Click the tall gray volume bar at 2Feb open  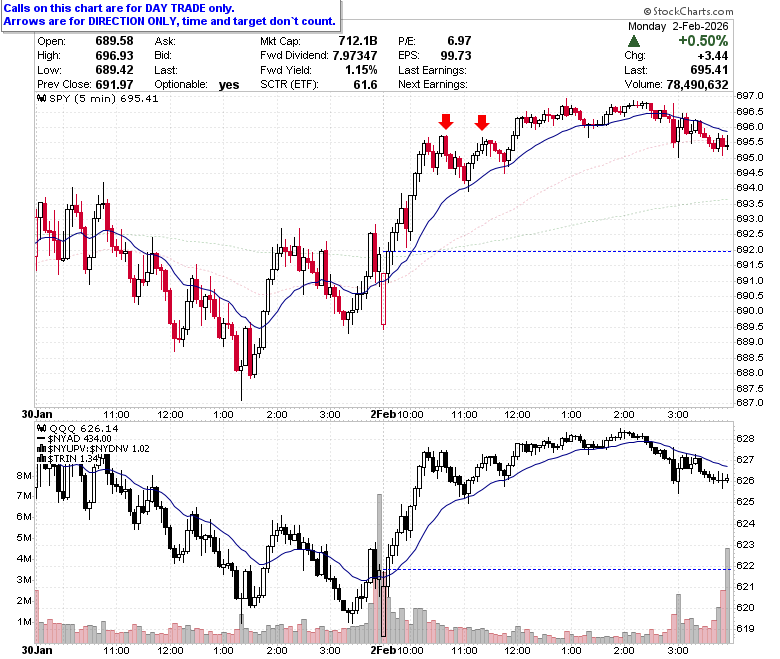(380, 568)
